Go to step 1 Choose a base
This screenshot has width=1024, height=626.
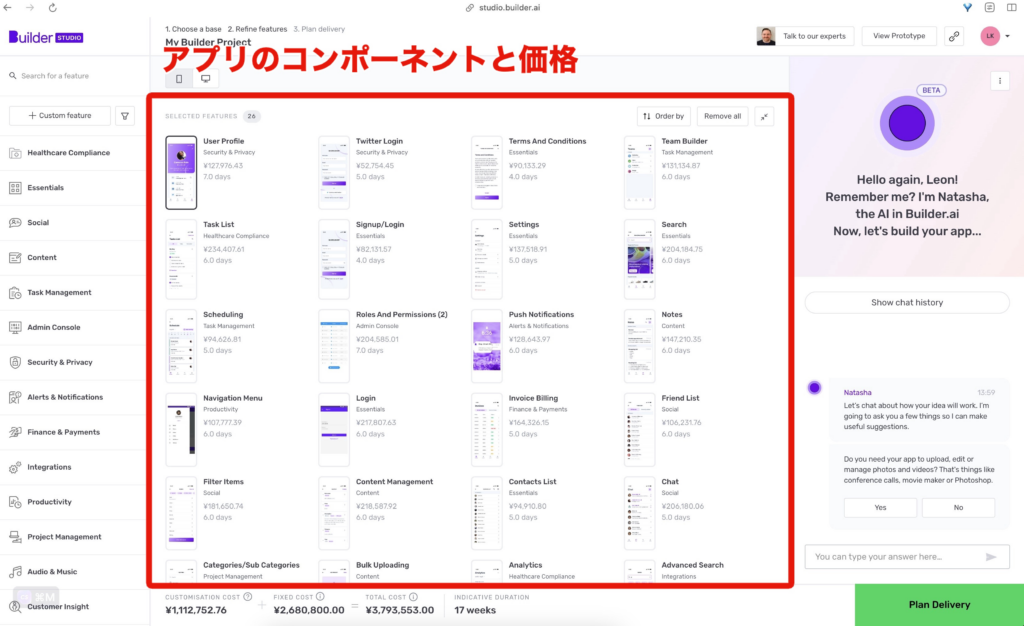193,29
